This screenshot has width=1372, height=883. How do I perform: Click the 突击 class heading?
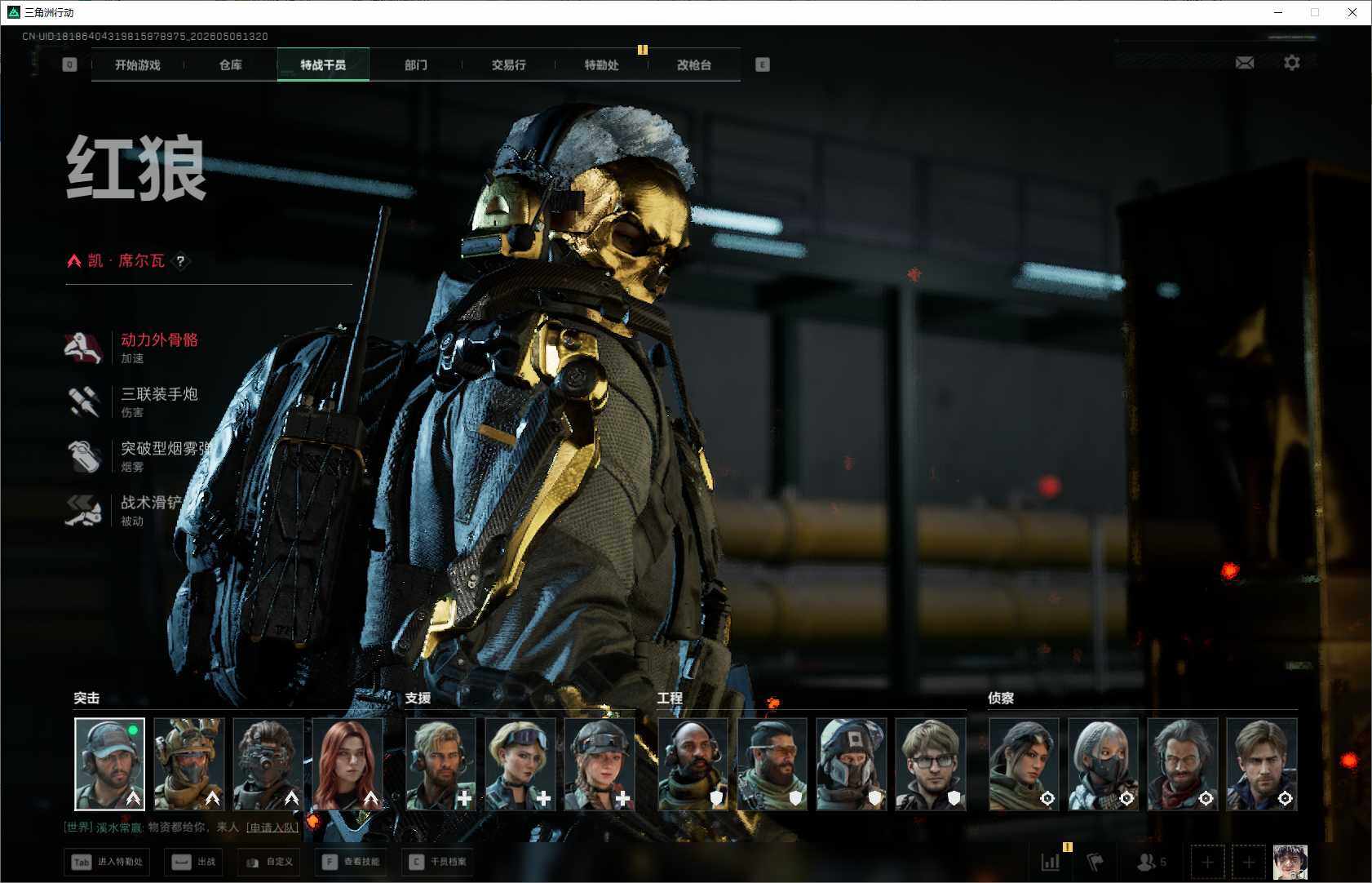[x=86, y=698]
